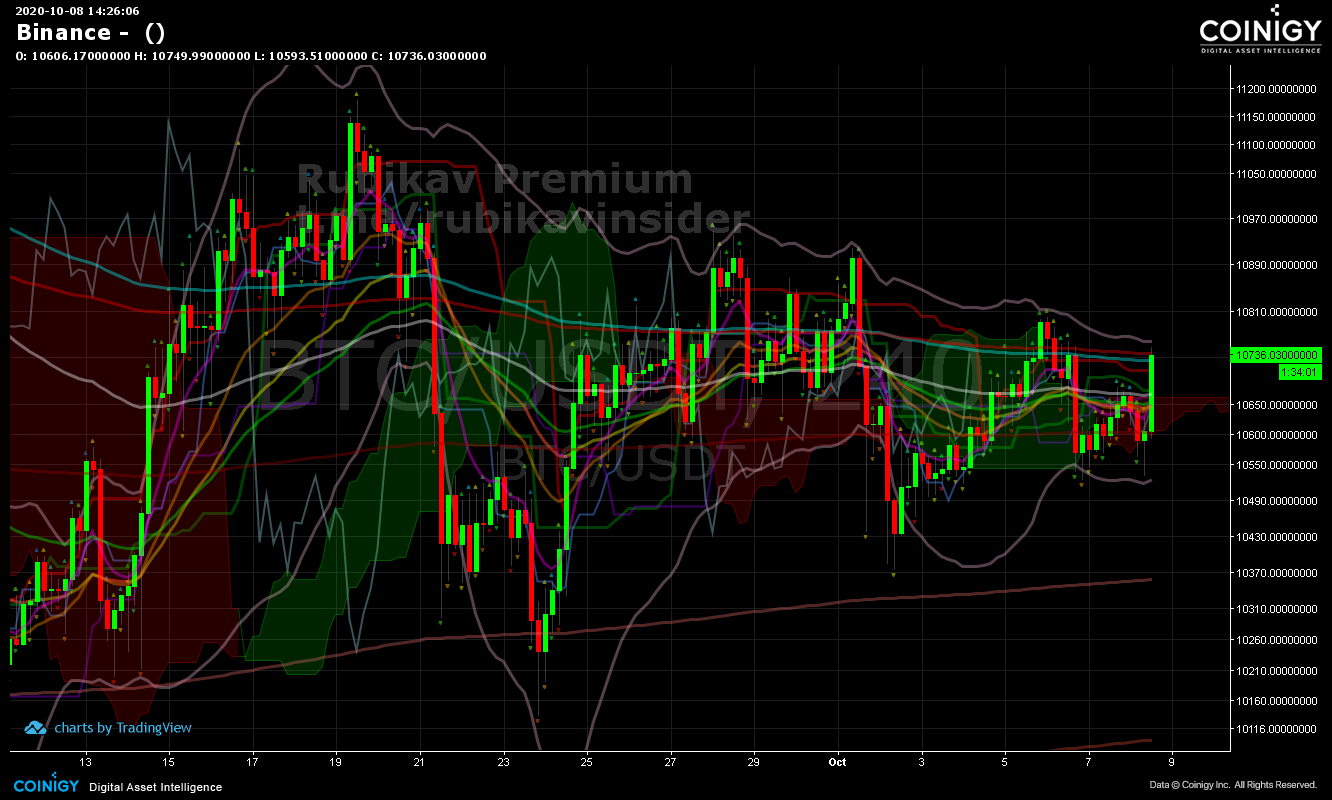Image resolution: width=1332 pixels, height=800 pixels.
Task: Click date axis label '9'
Action: click(1171, 760)
